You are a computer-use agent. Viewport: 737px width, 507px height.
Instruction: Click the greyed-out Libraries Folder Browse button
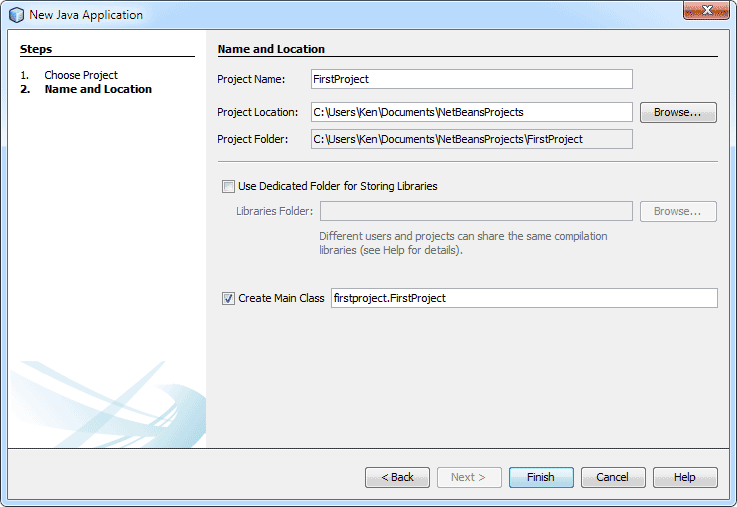click(678, 211)
